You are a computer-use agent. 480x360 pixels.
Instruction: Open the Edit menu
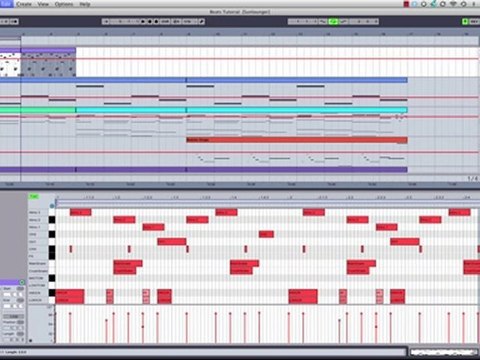[6, 4]
